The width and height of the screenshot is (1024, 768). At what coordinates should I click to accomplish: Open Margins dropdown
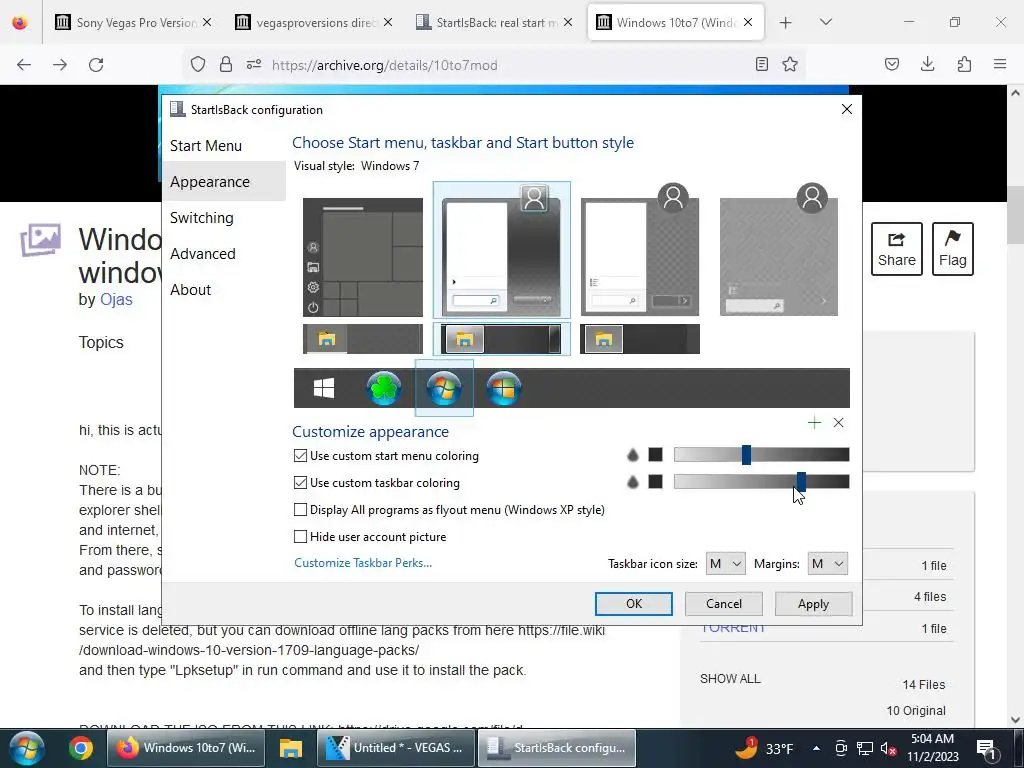coord(827,564)
